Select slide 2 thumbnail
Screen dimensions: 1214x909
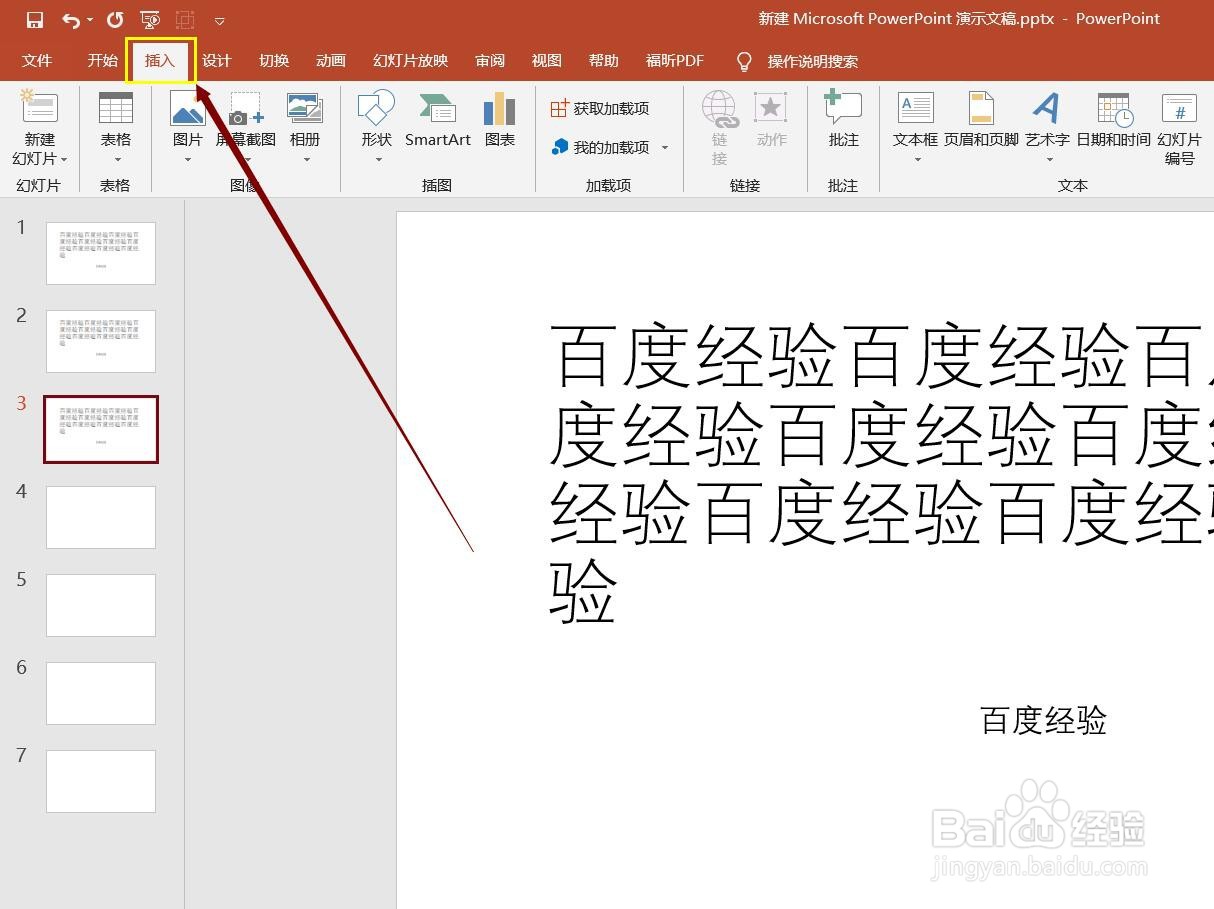click(101, 341)
